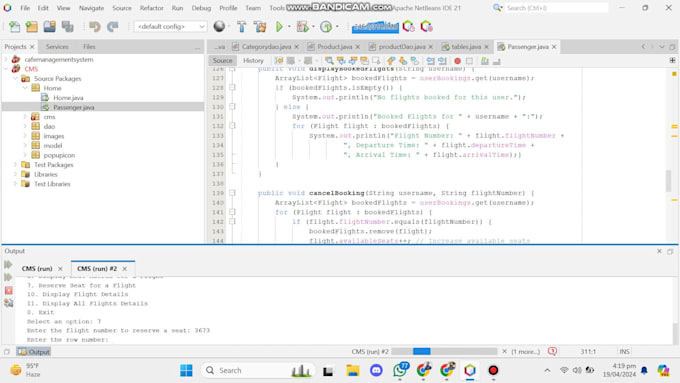Click the Source view button
The image size is (680, 383).
[222, 61]
